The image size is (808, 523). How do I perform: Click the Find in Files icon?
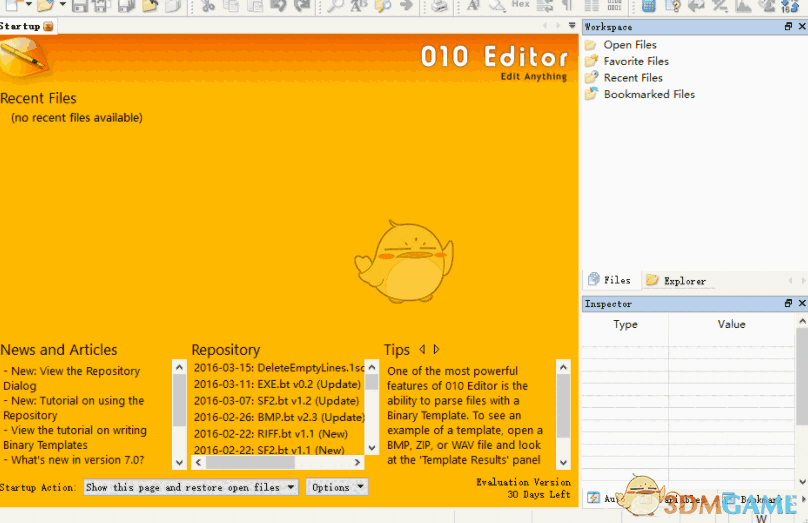click(383, 6)
